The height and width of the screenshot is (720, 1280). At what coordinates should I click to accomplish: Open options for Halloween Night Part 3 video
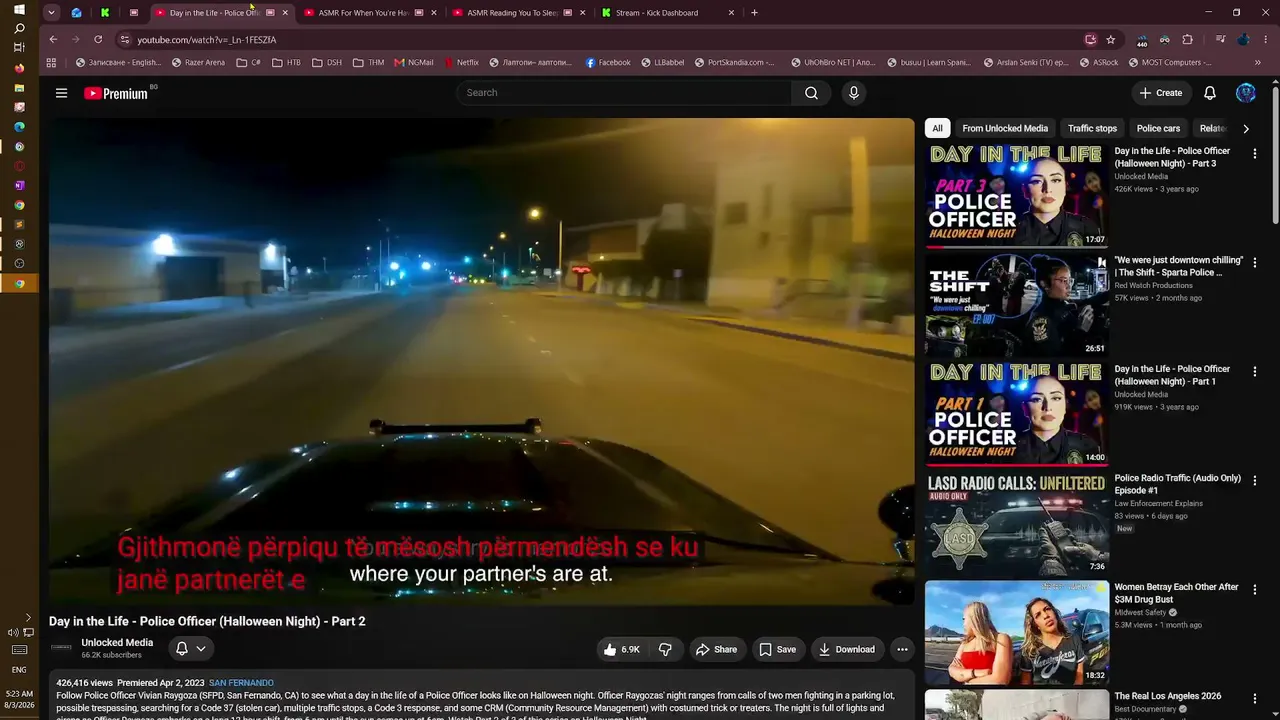point(1255,154)
